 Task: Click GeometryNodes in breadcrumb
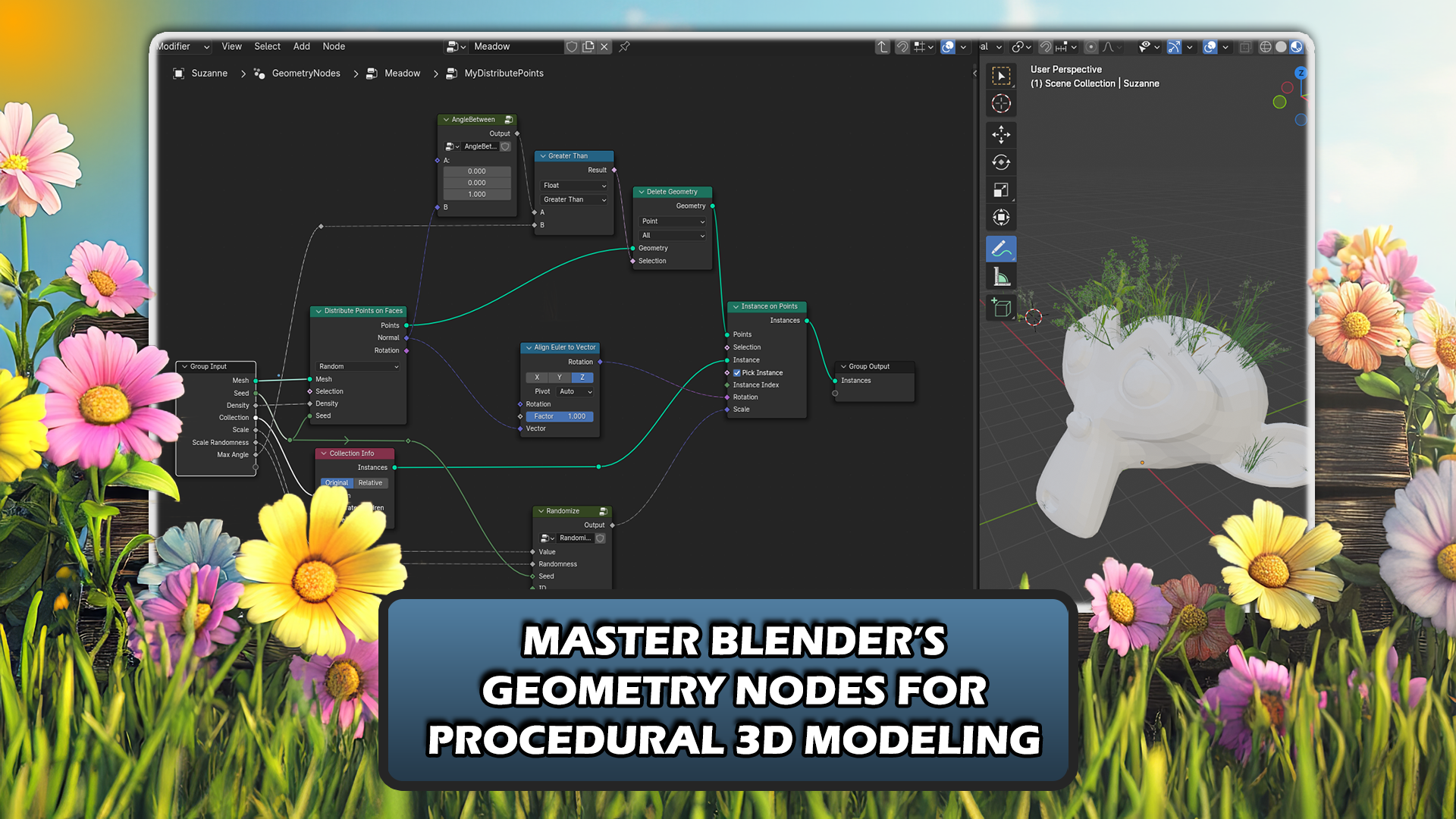click(x=306, y=74)
